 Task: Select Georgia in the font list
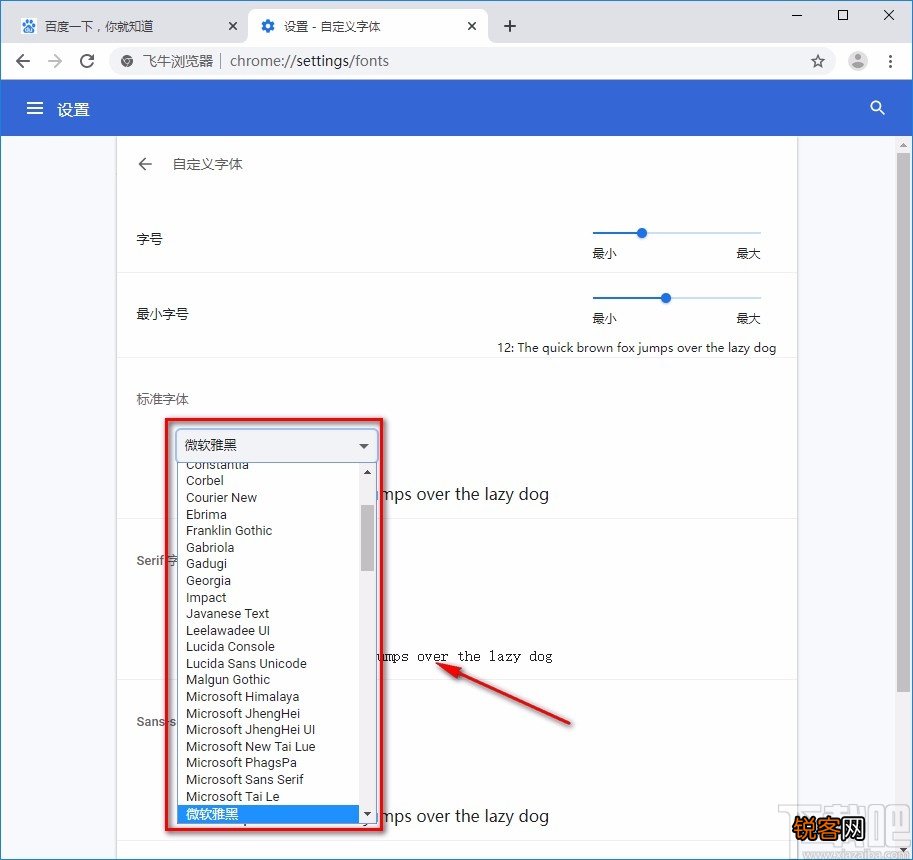click(268, 581)
